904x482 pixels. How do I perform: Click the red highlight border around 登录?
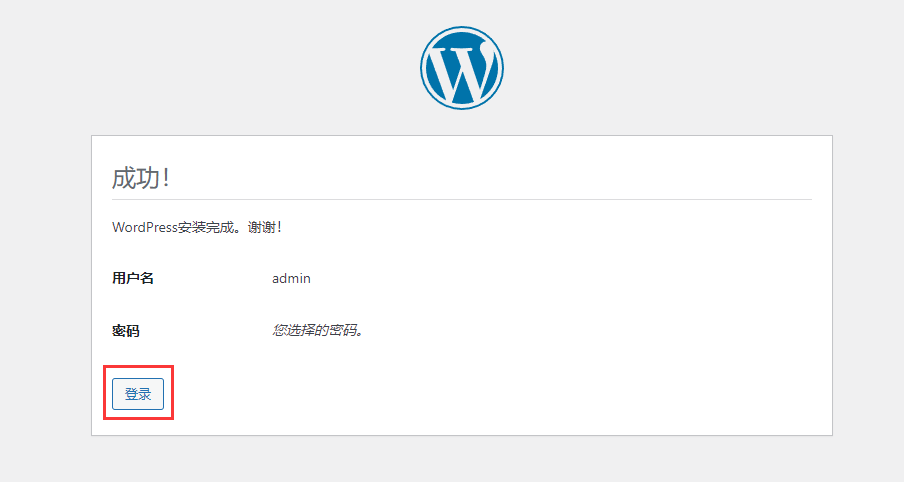click(173, 393)
